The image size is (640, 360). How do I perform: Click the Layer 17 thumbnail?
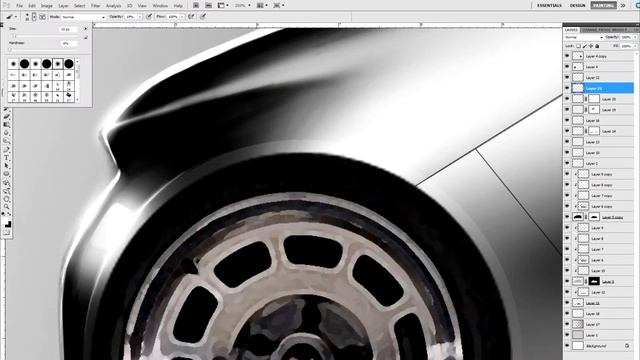pos(578,324)
